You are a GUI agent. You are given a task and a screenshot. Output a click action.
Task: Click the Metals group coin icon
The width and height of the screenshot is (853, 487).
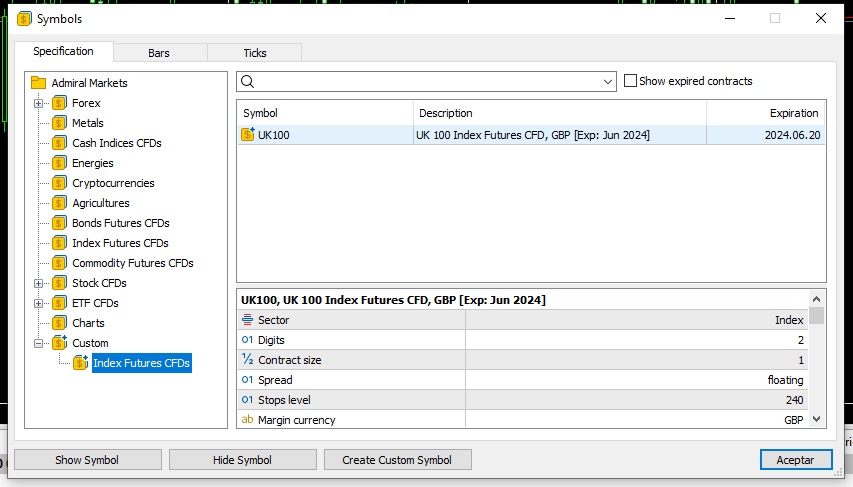59,123
